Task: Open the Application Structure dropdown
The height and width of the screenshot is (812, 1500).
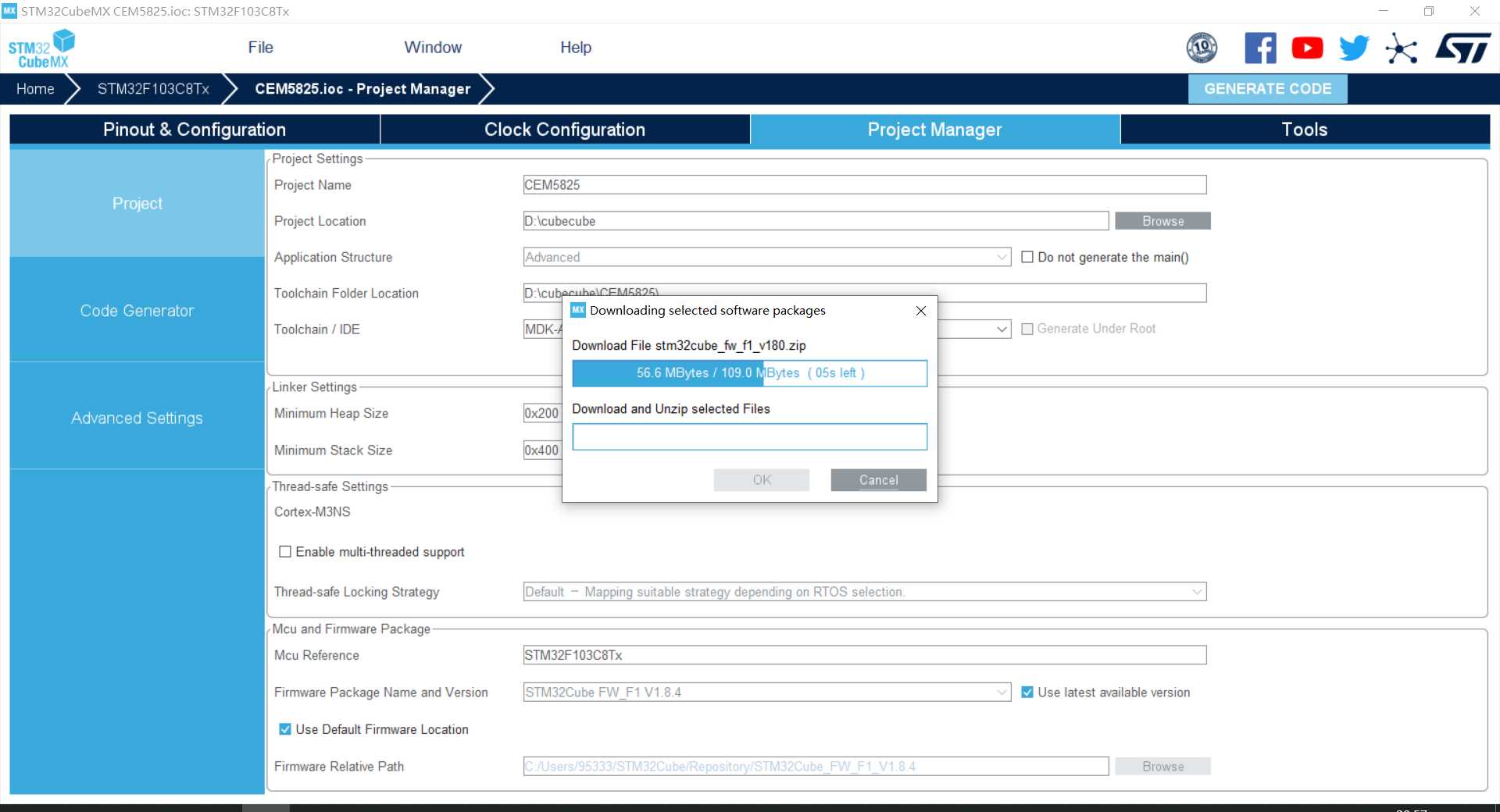Action: [x=766, y=257]
